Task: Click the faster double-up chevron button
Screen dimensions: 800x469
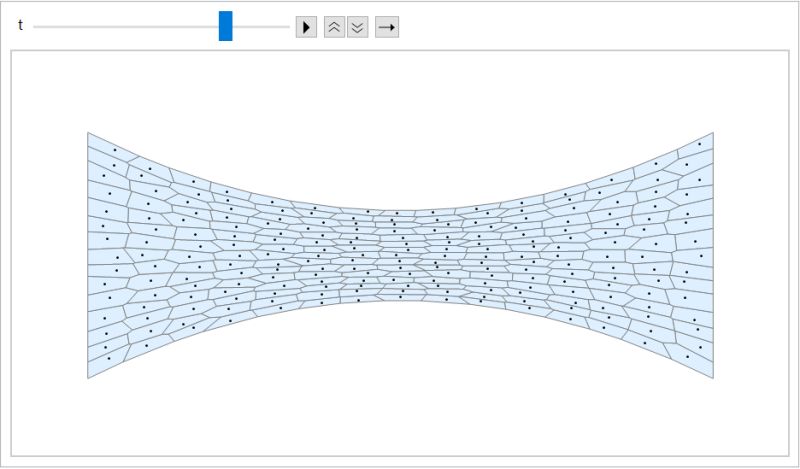Action: [x=334, y=27]
